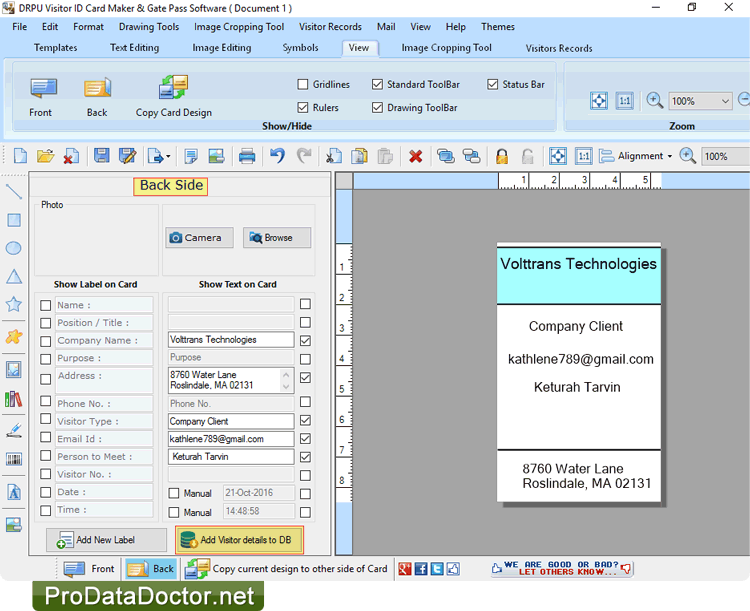Click Add Visitor details to DB
The height and width of the screenshot is (611, 750).
click(239, 540)
